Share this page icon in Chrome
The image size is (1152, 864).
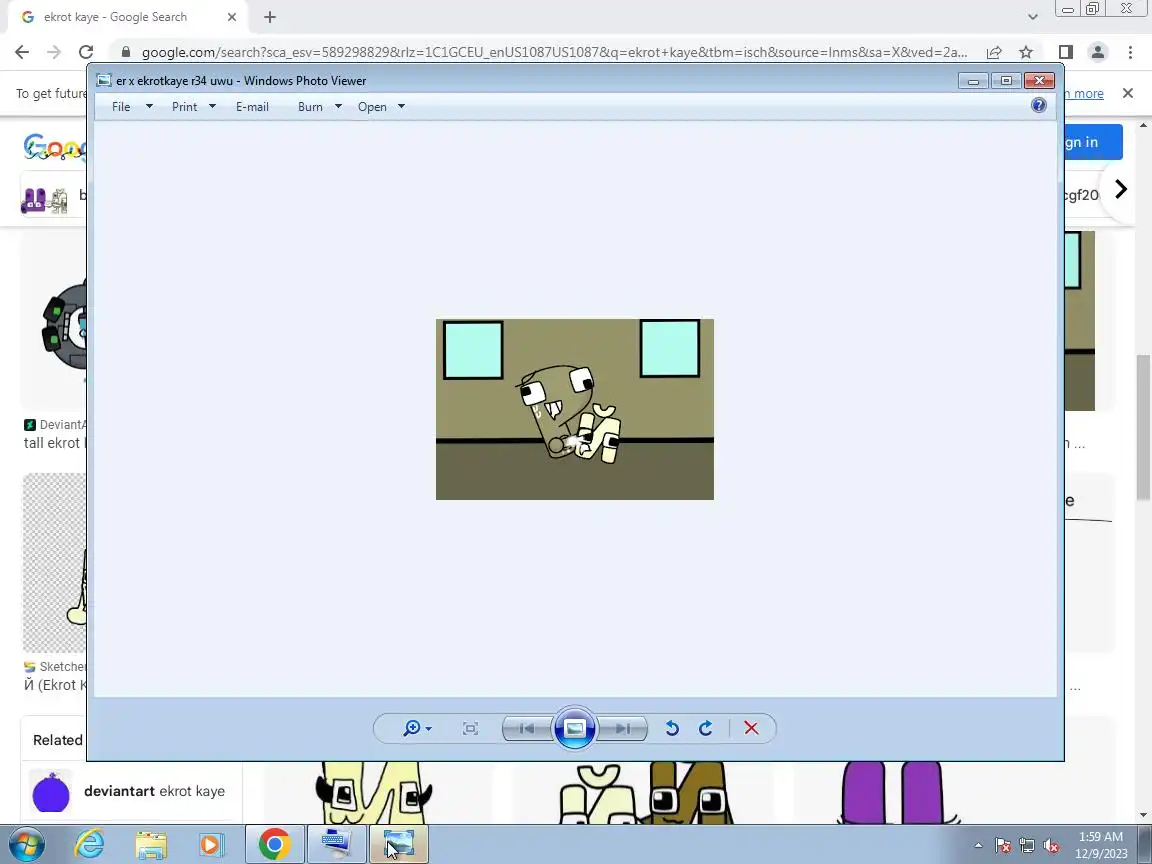(x=994, y=52)
